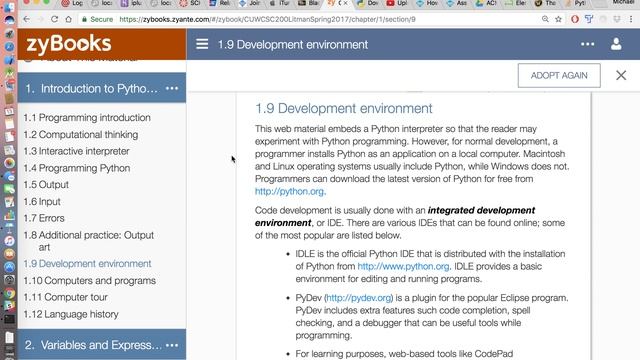
Task: Reload the page
Action: click(54, 19)
